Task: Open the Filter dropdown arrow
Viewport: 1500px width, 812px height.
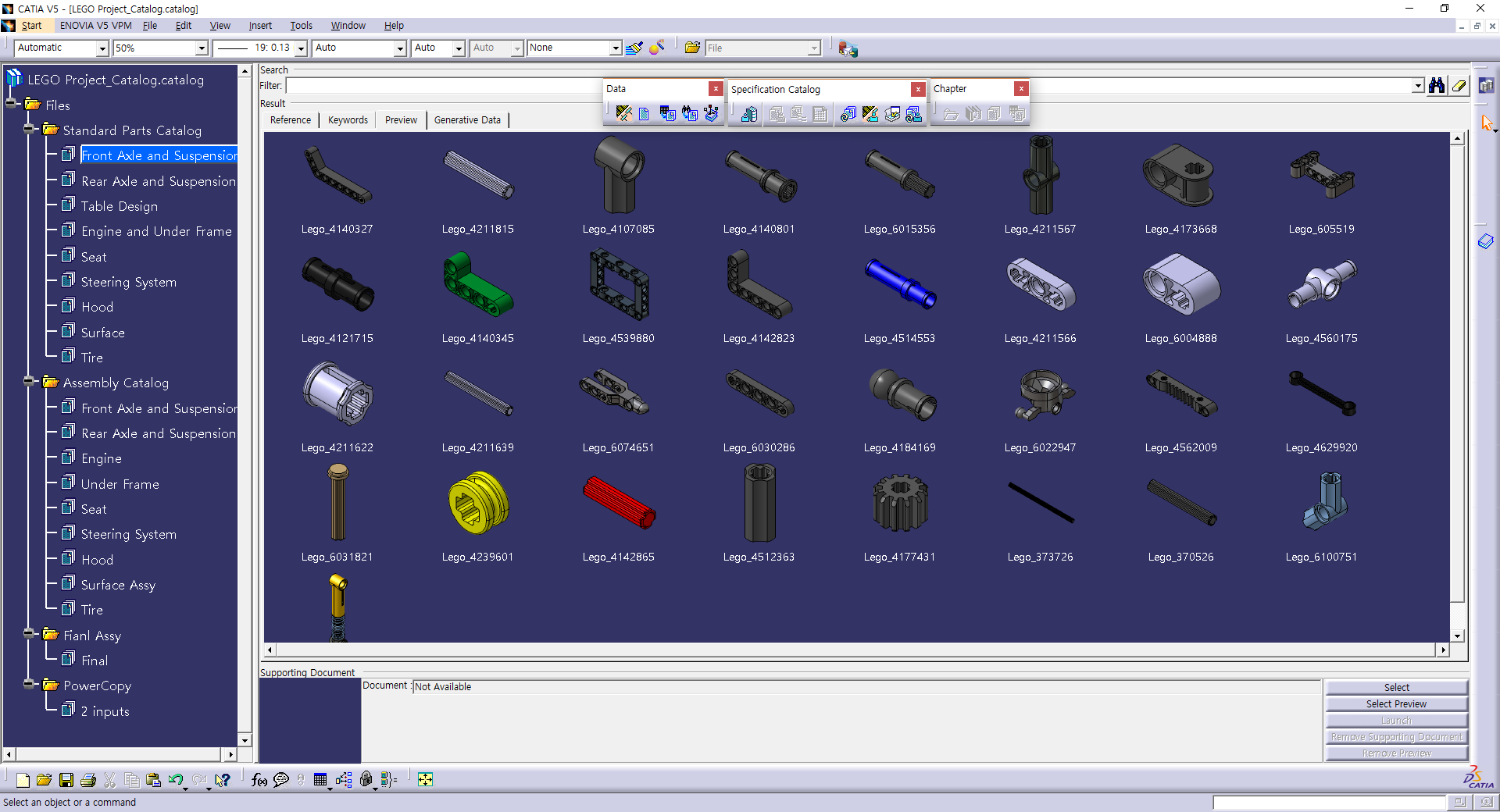Action: click(x=1418, y=86)
